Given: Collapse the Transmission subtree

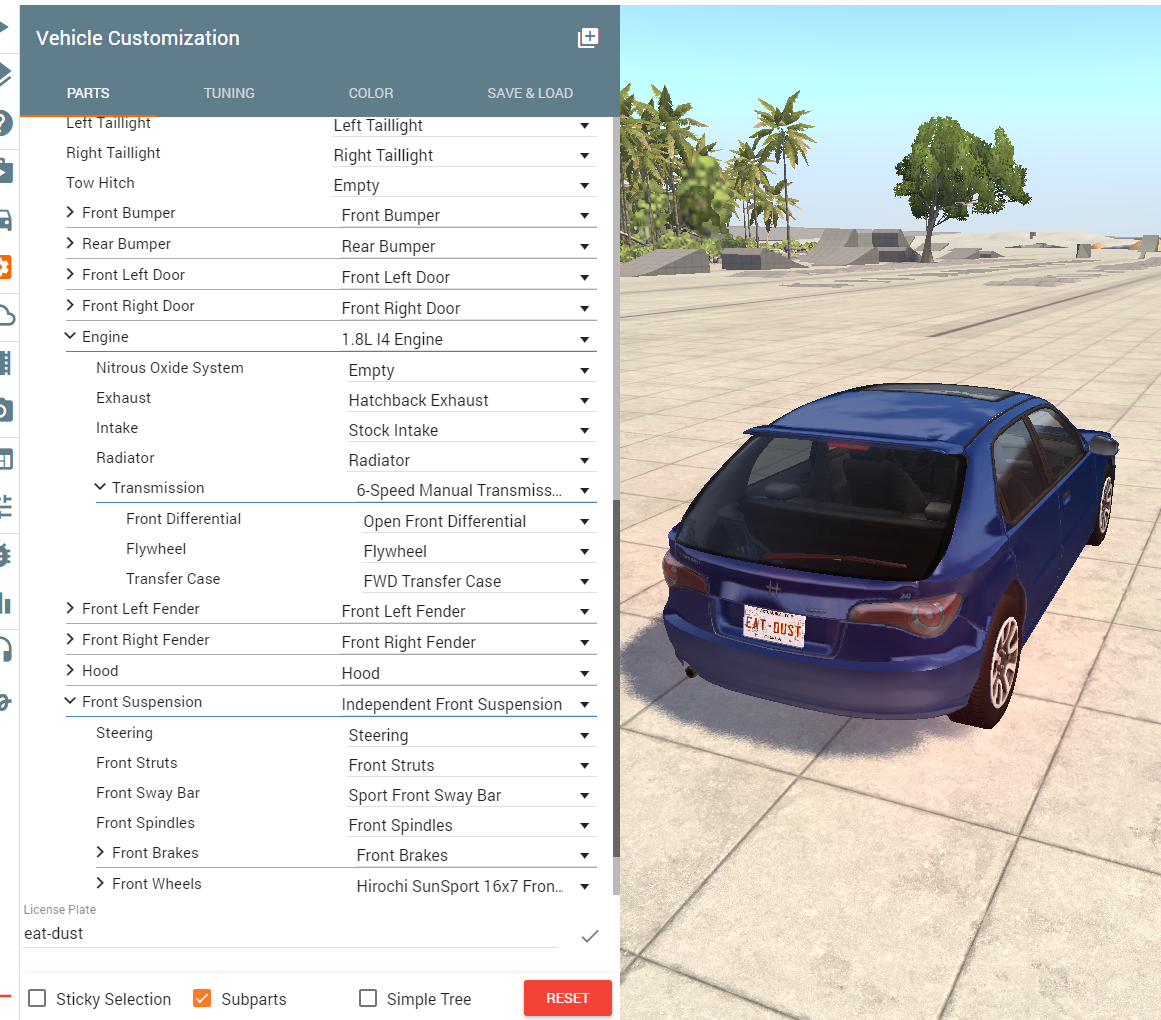Looking at the screenshot, I should 100,487.
